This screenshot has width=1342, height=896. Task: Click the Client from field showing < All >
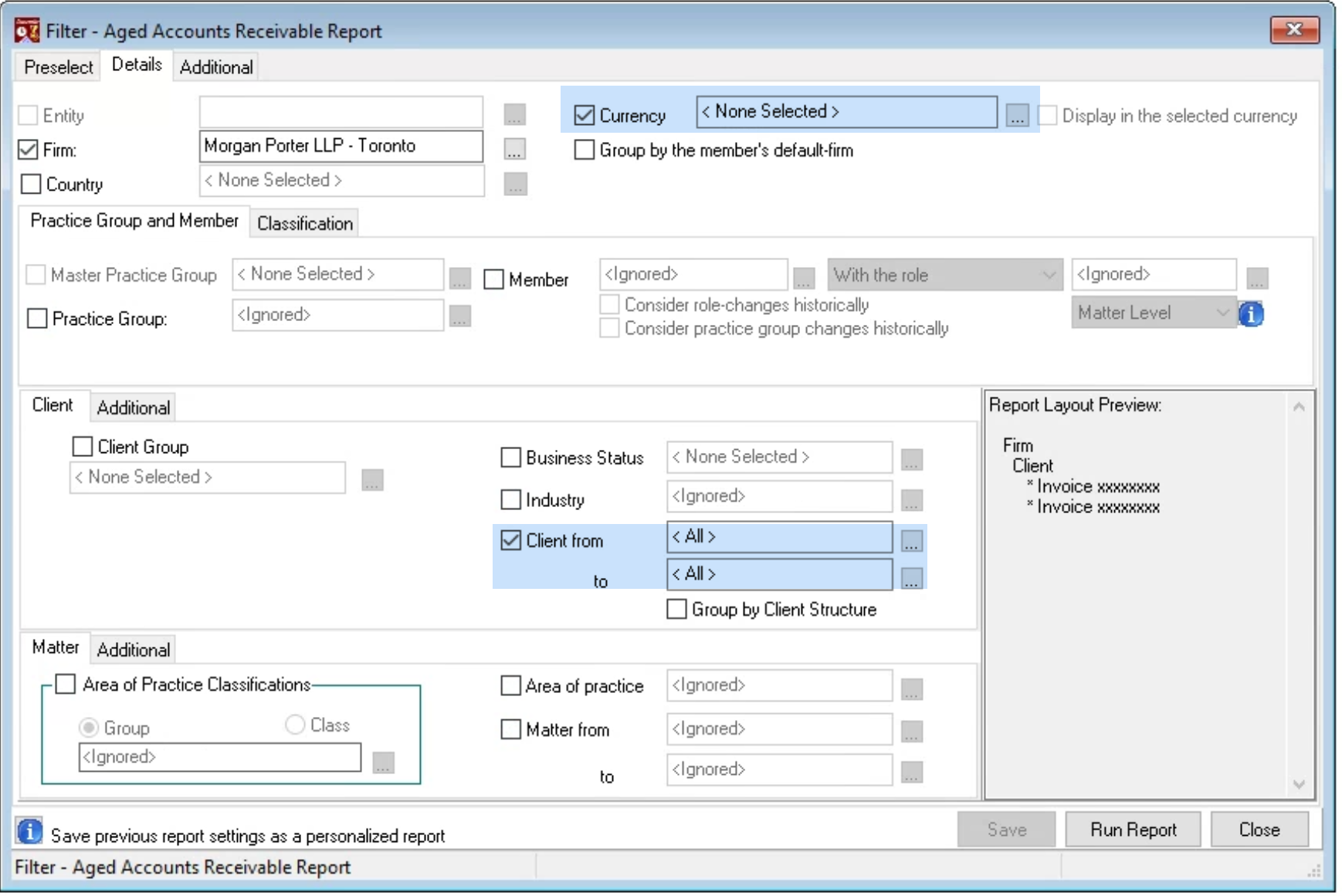coord(780,536)
